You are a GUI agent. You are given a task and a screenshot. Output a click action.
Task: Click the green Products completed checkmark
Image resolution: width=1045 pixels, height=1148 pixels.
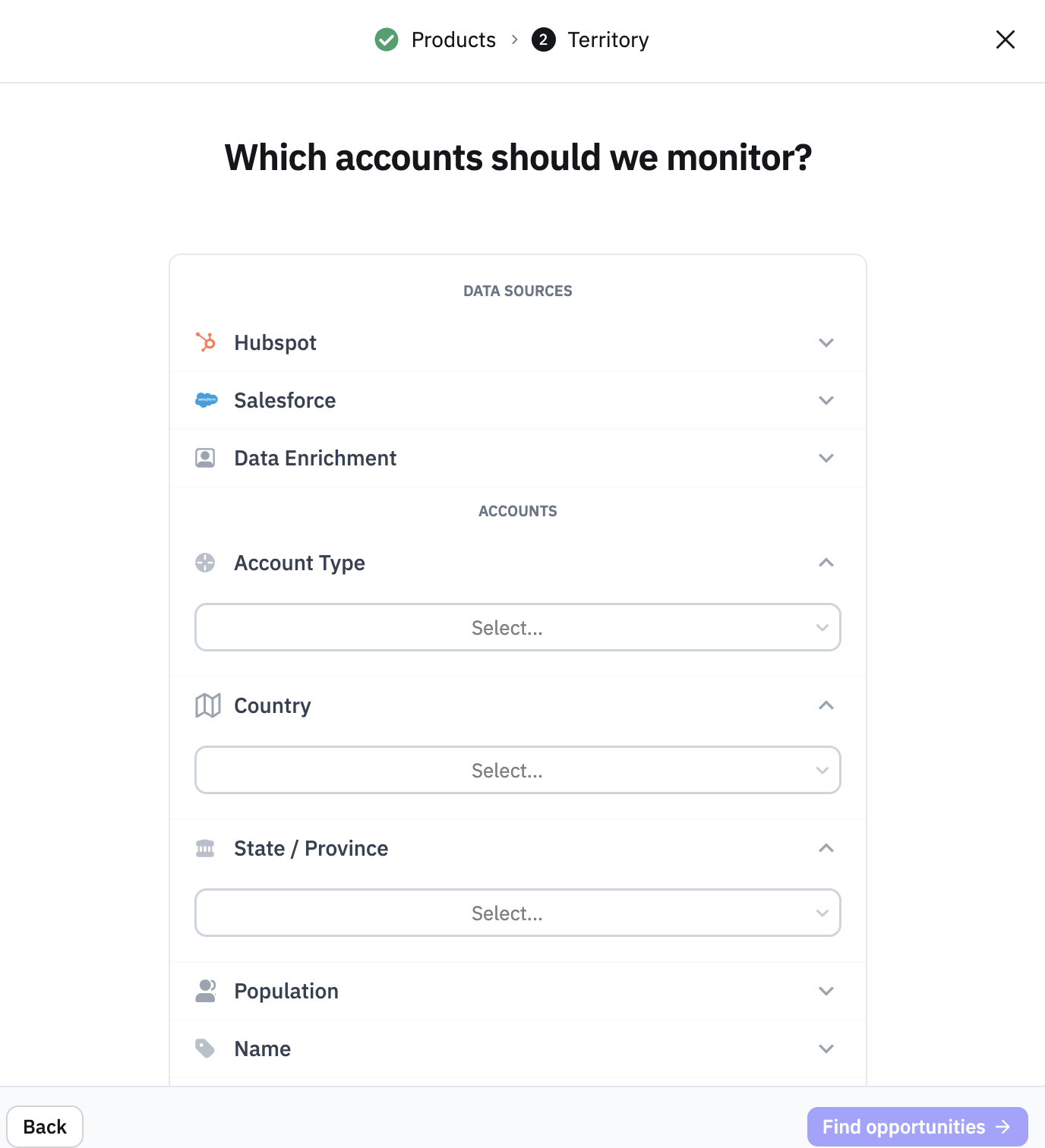click(x=387, y=39)
